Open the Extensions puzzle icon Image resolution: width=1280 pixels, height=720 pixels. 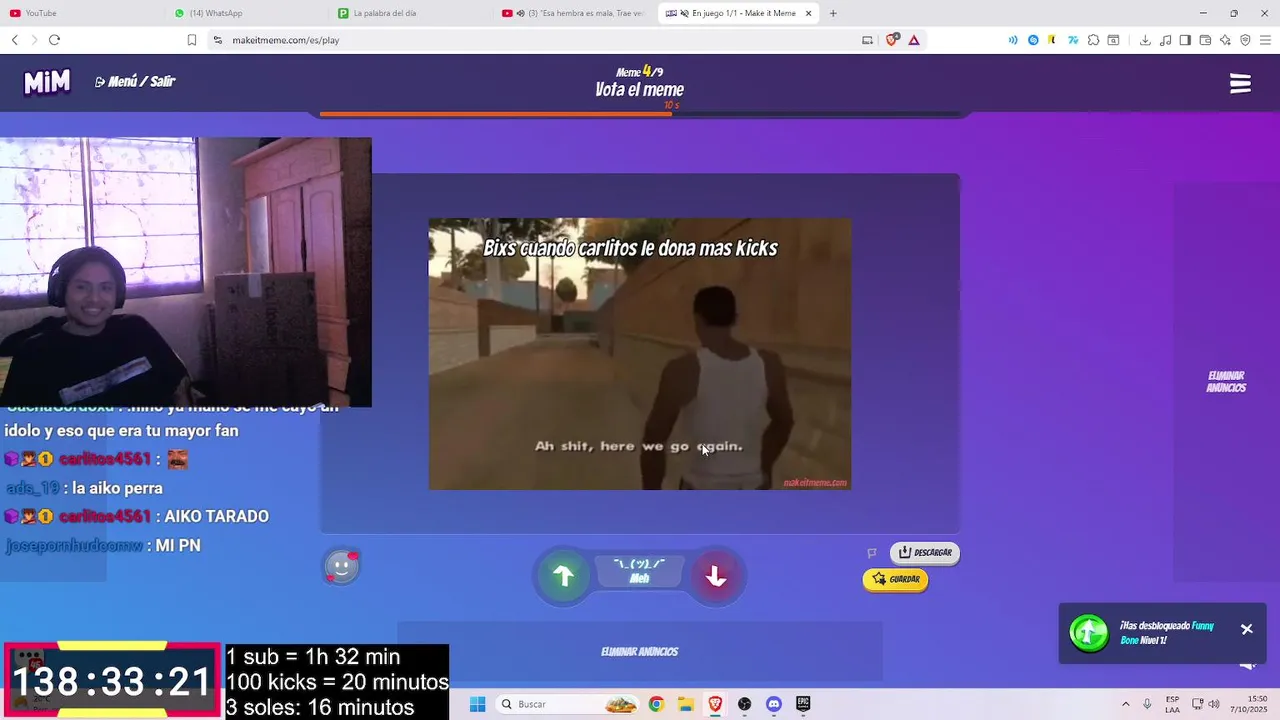[x=1093, y=40]
